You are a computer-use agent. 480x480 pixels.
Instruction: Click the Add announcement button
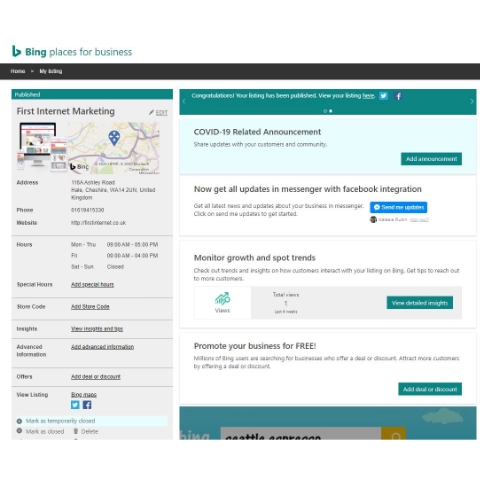[431, 159]
